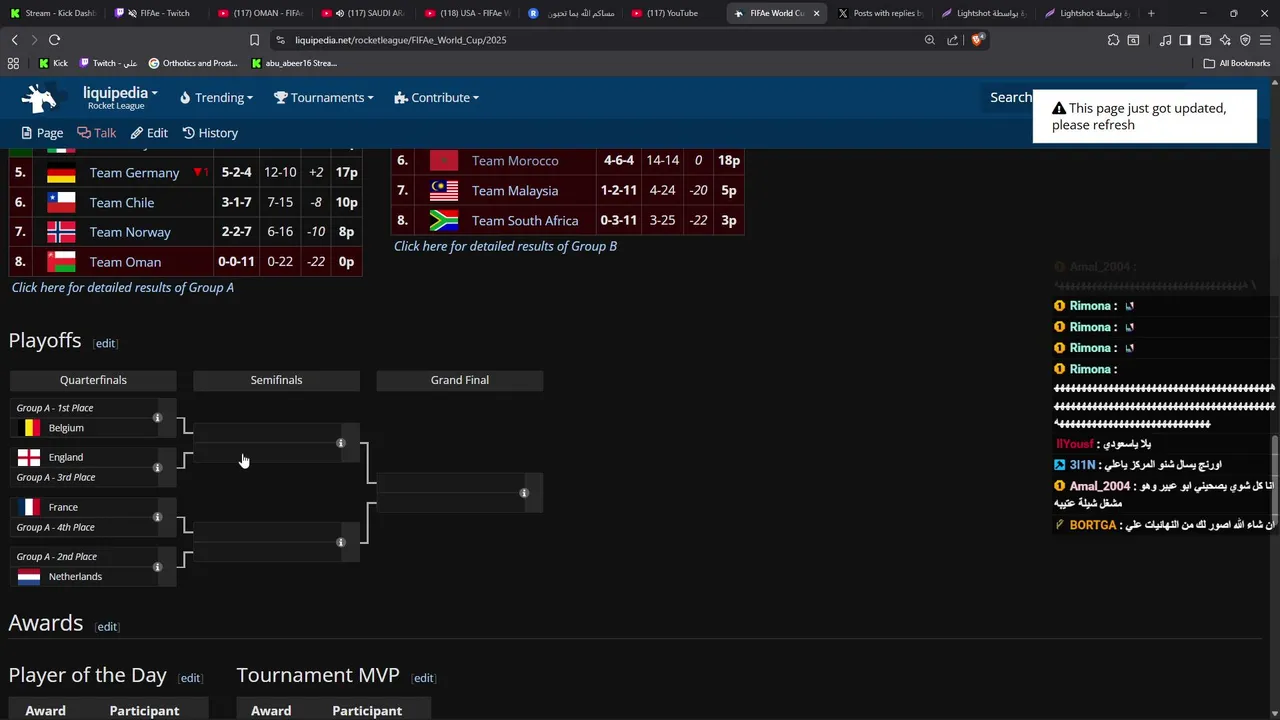Open the Brave Wallet icon
Image resolution: width=1280 pixels, height=720 pixels.
click(1205, 40)
